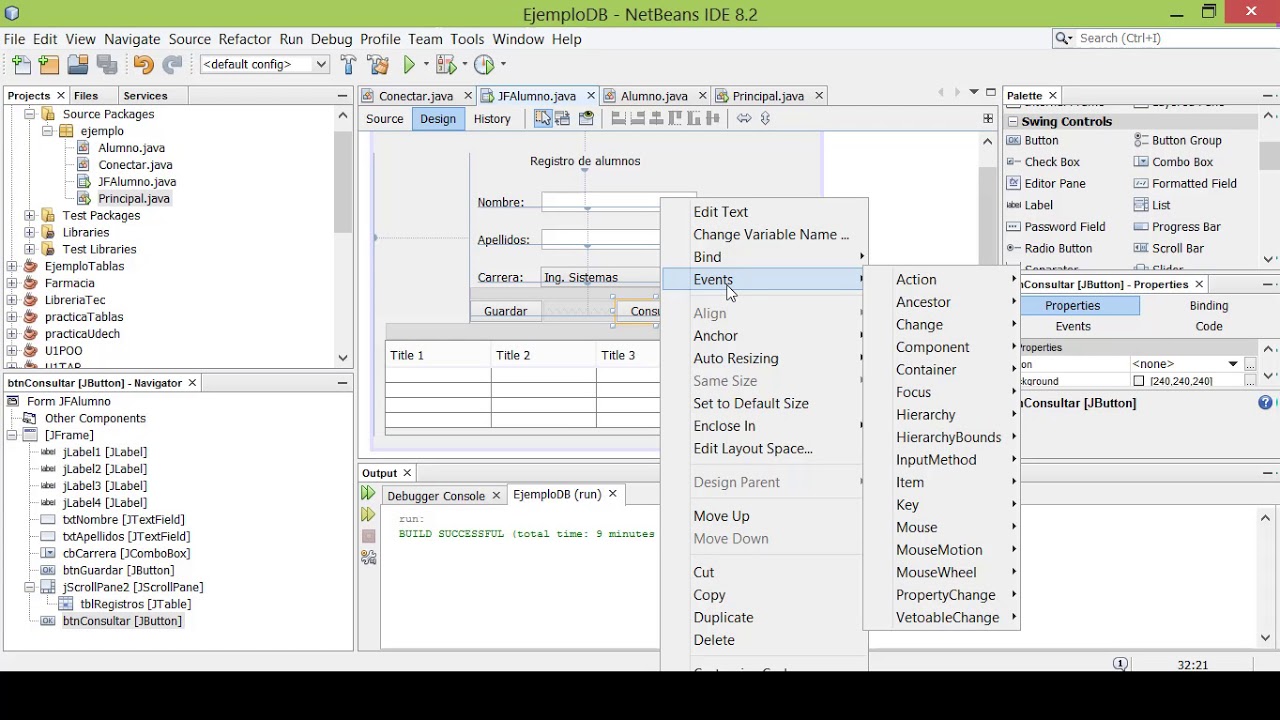Select Check Box in Swing Controls palette
The width and height of the screenshot is (1280, 720).
tap(1052, 162)
